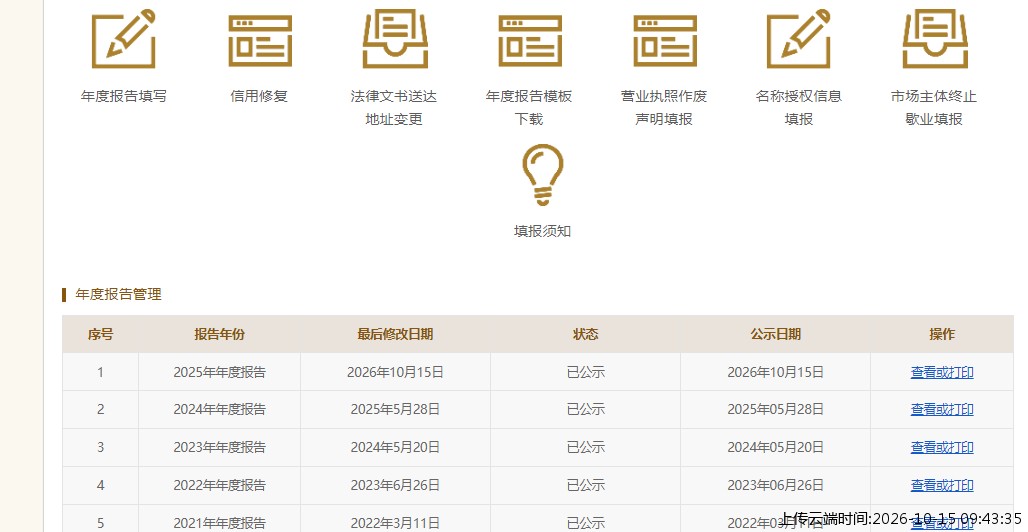The image size is (1028, 532).
Task: Click the 名称授权信息填报 label
Action: point(799,108)
